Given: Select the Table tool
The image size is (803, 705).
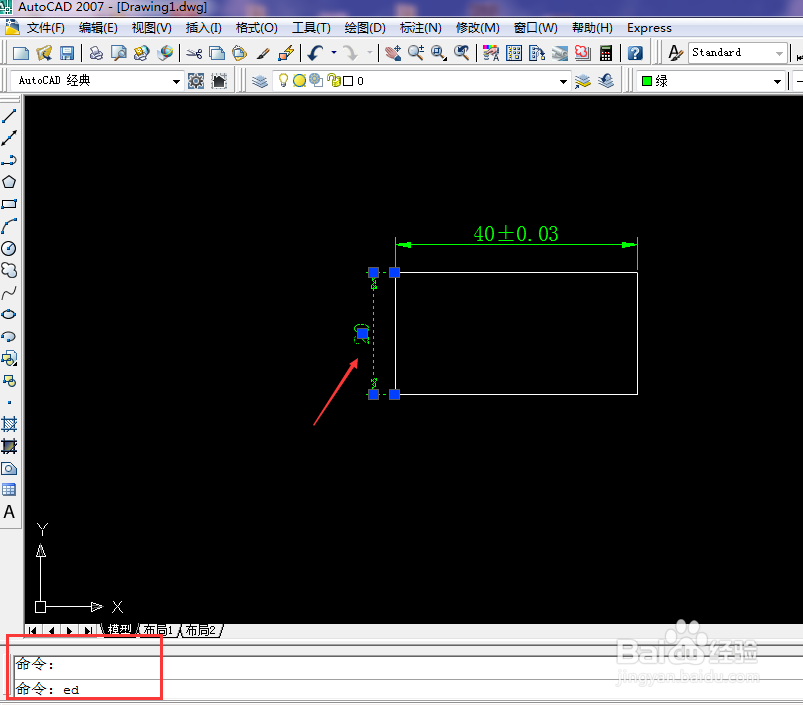Looking at the screenshot, I should (x=9, y=490).
